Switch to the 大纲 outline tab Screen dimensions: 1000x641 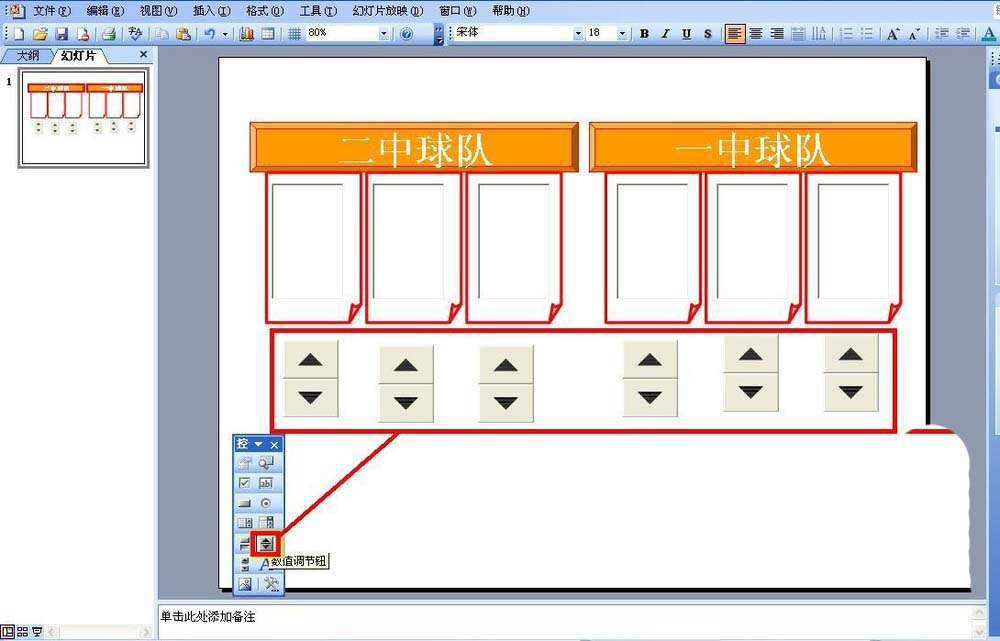click(27, 56)
